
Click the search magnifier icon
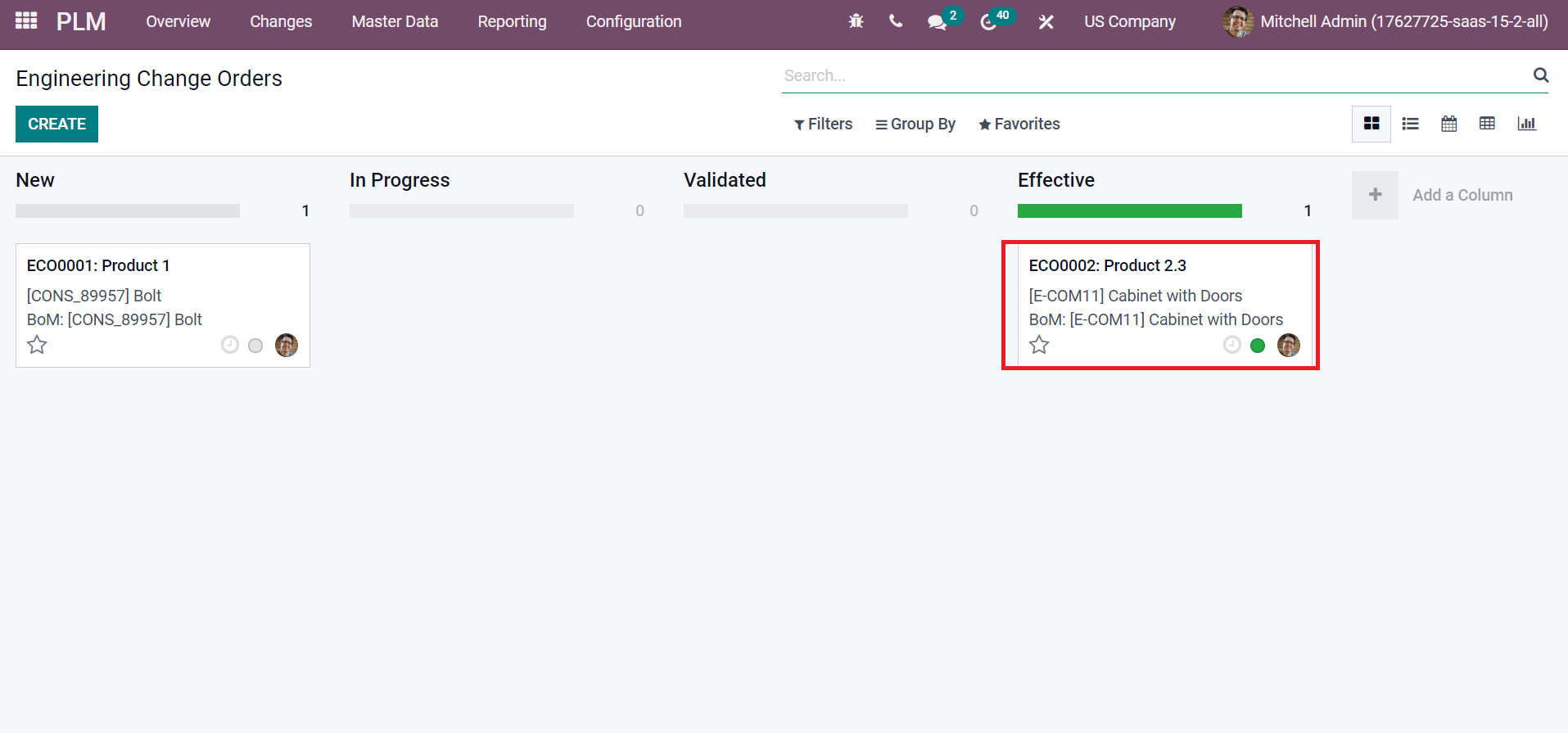[x=1540, y=75]
